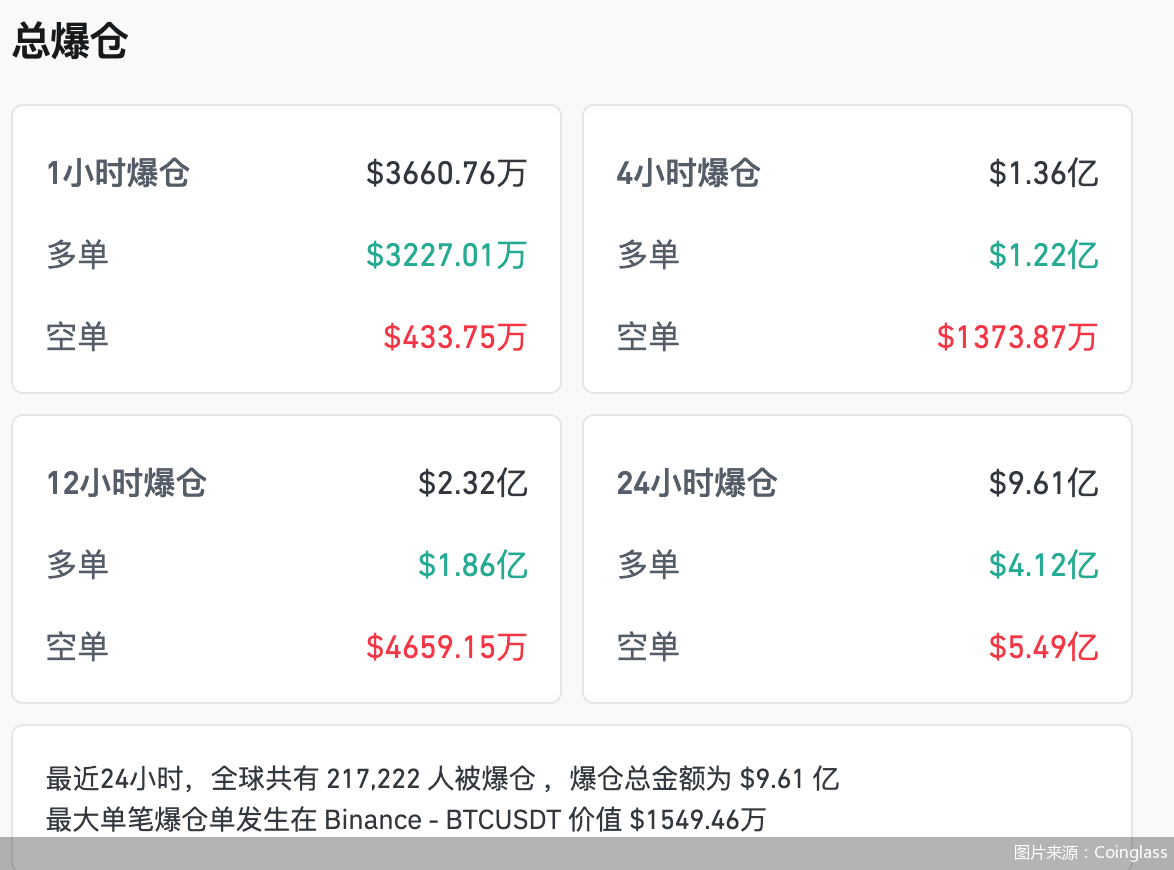The image size is (1174, 870).
Task: Click the Coinglass image source credit
Action: [1090, 852]
